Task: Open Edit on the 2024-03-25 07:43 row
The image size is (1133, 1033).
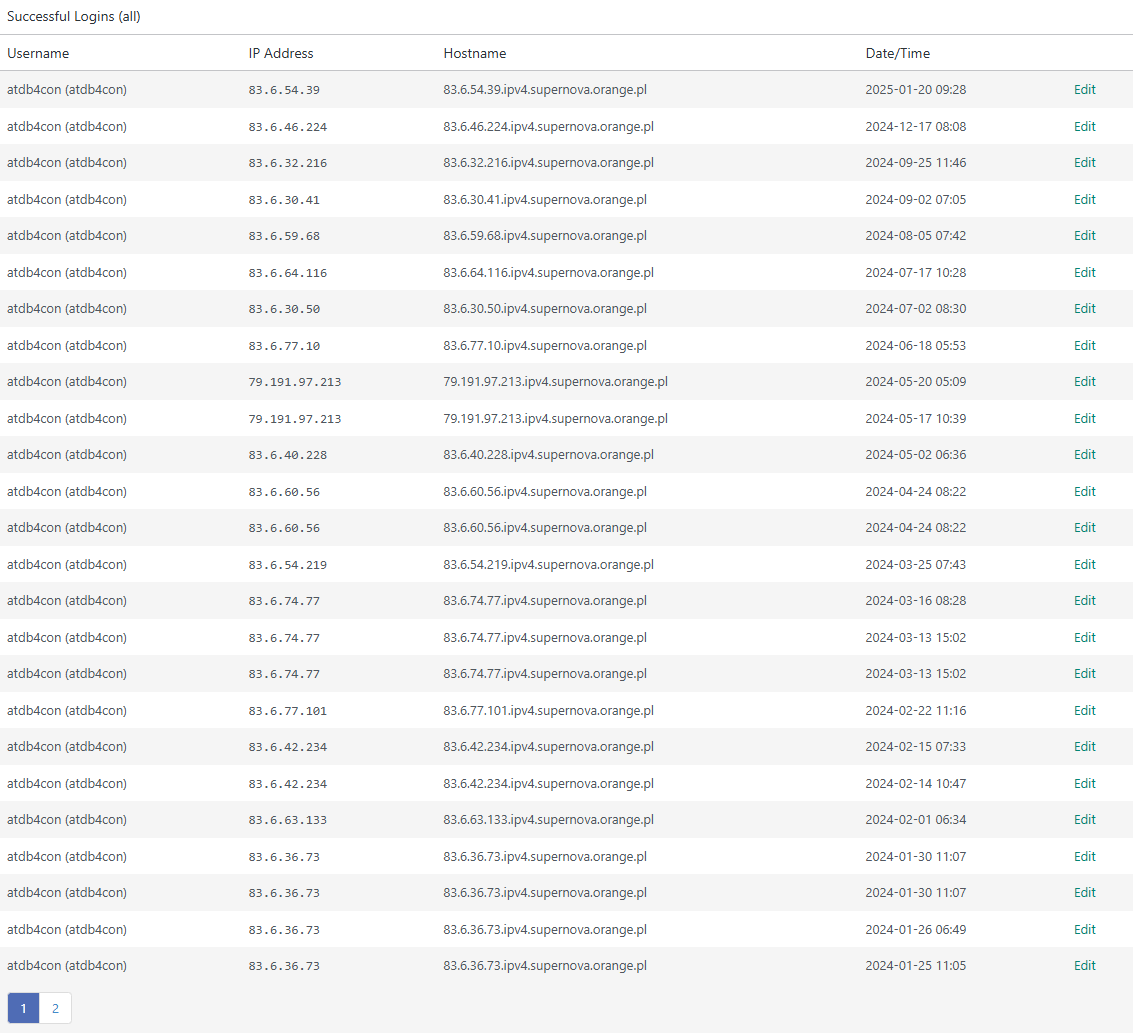Action: 1084,565
